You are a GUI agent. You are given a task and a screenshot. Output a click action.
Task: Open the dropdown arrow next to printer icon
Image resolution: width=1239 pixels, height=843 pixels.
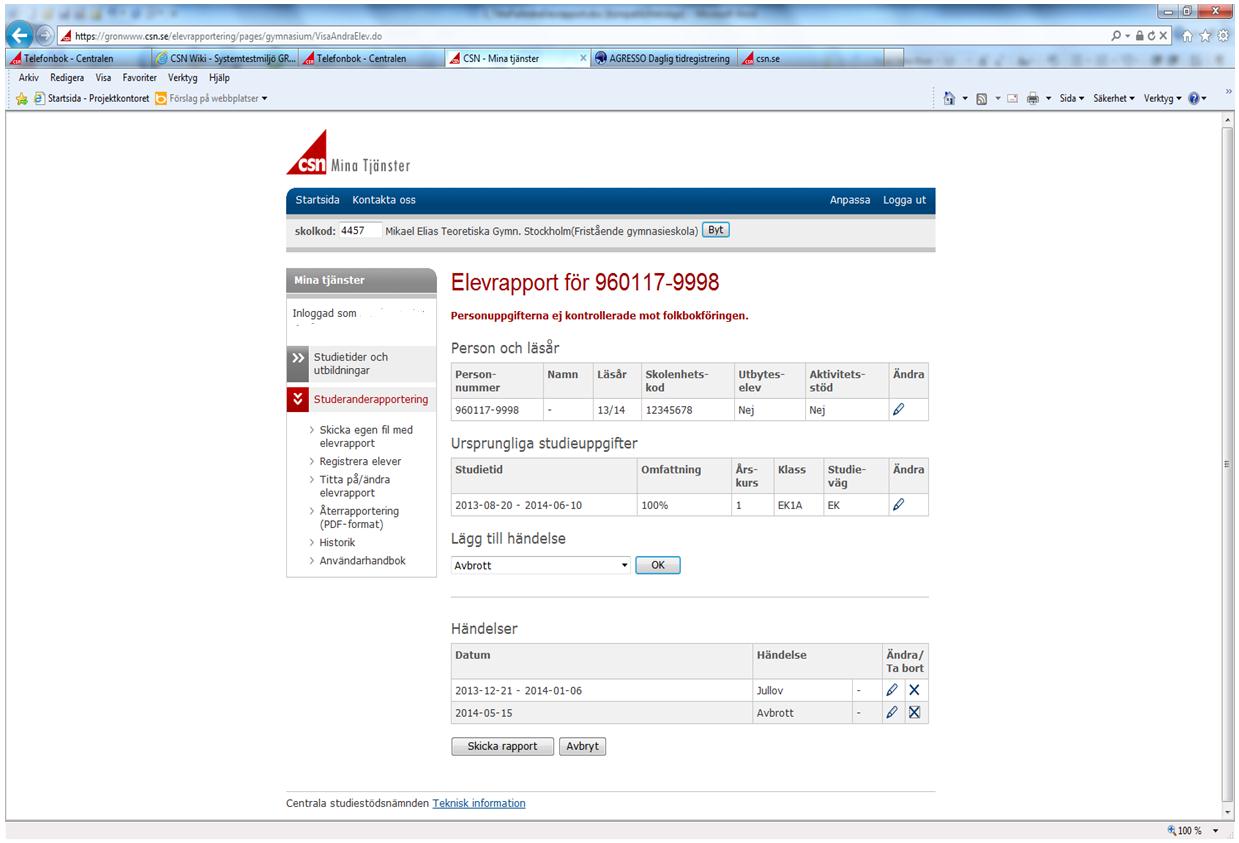click(1048, 98)
